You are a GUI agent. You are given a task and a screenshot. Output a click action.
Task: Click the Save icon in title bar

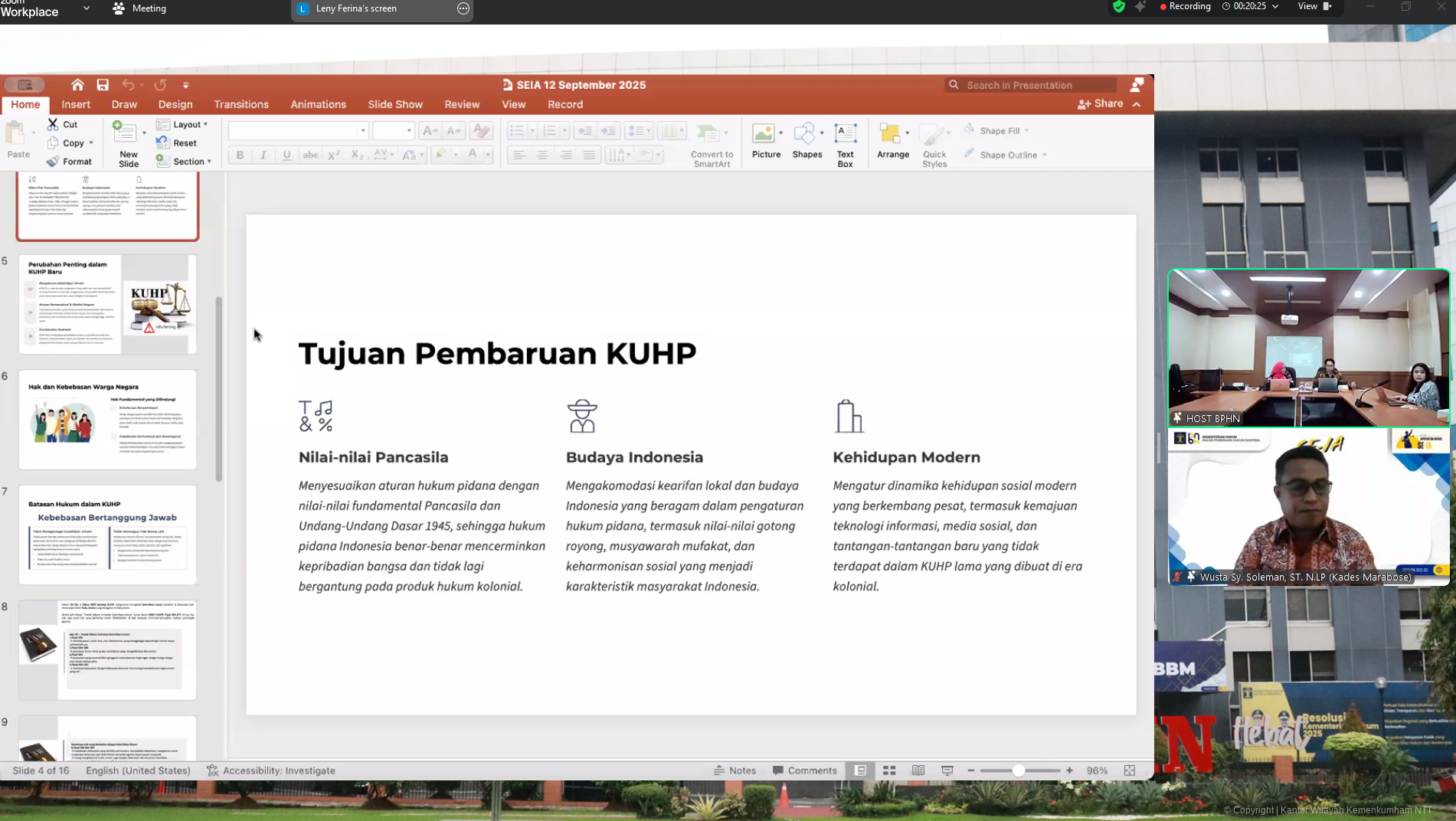coord(103,85)
